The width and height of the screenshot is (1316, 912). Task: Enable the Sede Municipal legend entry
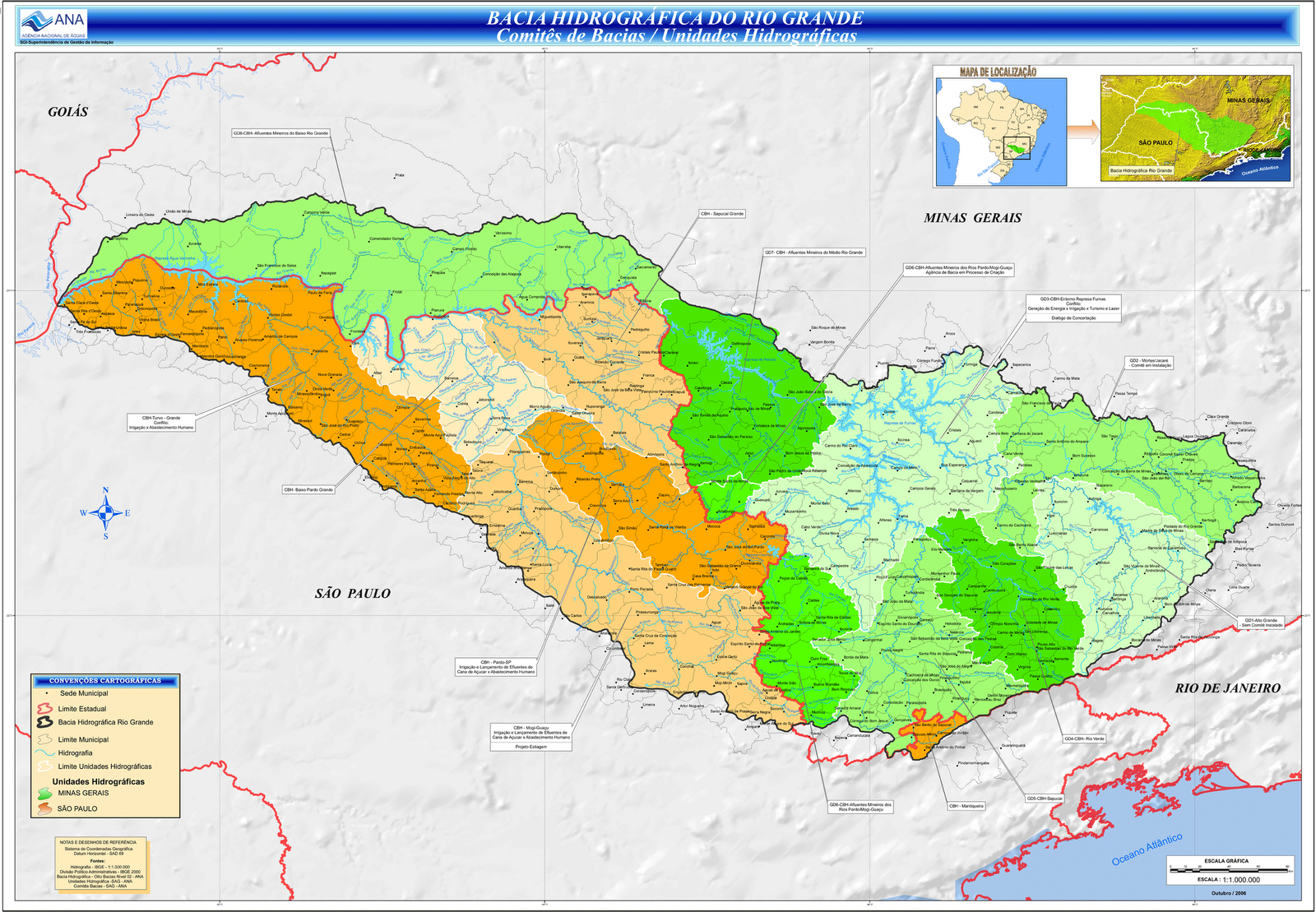tap(86, 693)
